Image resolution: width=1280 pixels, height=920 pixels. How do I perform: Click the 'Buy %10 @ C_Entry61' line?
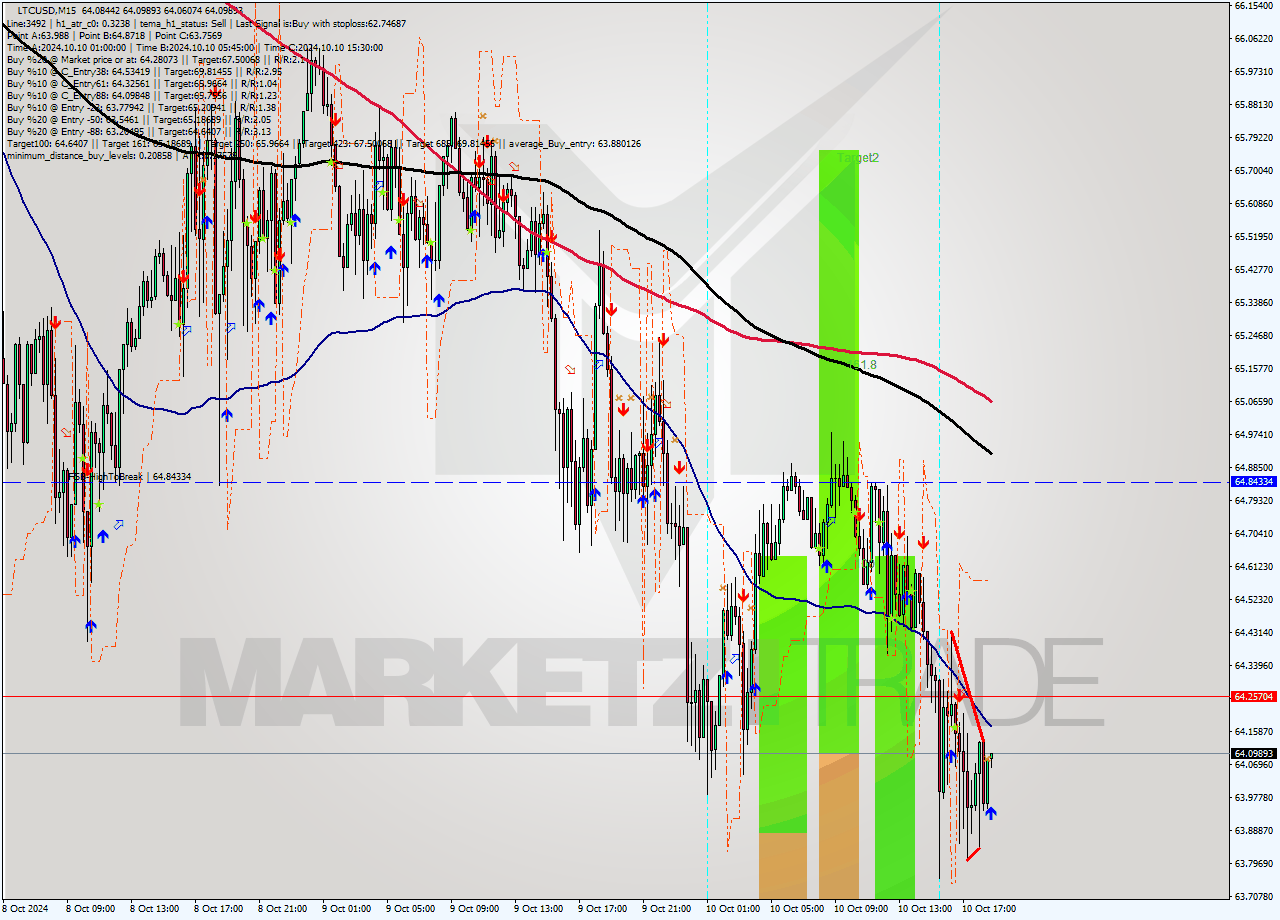click(142, 83)
